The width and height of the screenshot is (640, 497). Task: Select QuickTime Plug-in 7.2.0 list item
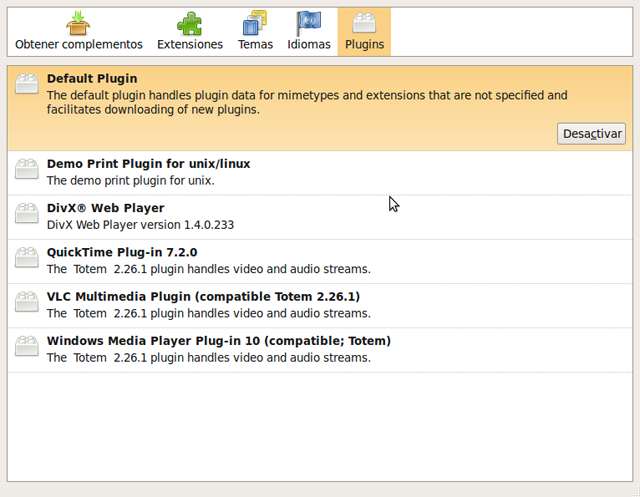pyautogui.click(x=122, y=252)
